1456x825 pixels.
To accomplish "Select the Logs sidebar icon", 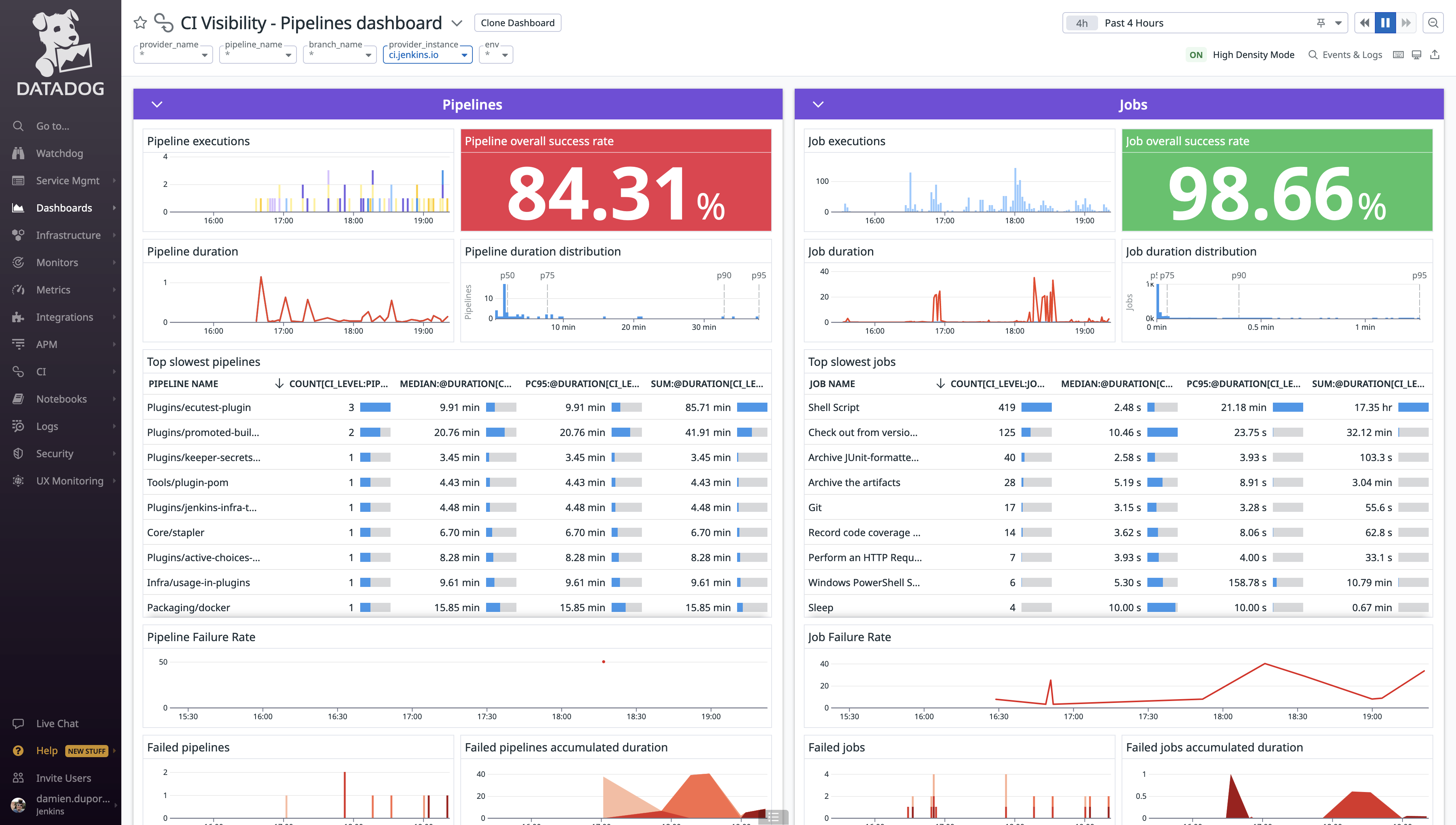I will pos(18,425).
